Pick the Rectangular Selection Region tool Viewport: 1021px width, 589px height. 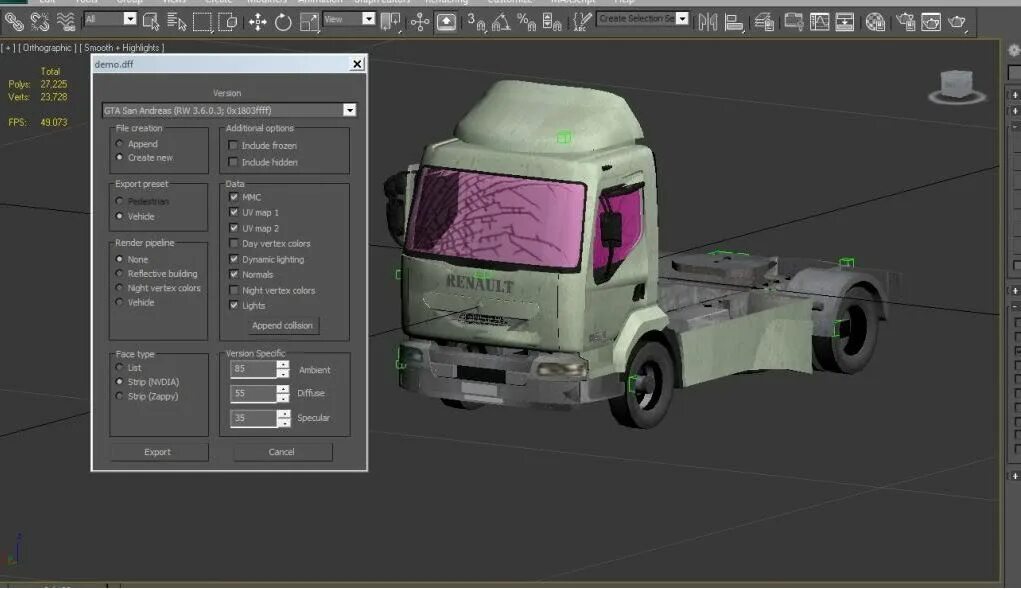coord(202,22)
